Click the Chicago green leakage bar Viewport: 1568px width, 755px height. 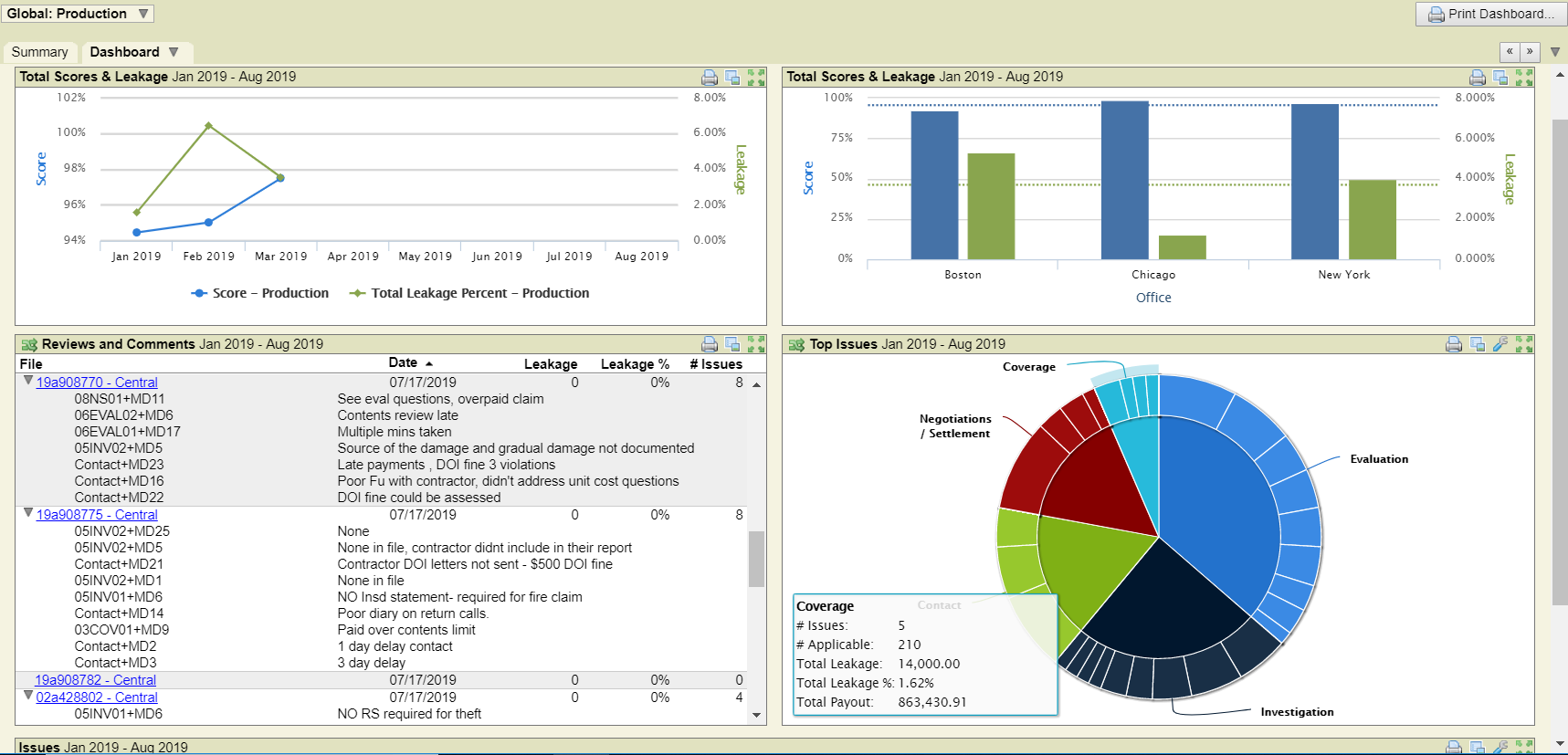[1183, 247]
